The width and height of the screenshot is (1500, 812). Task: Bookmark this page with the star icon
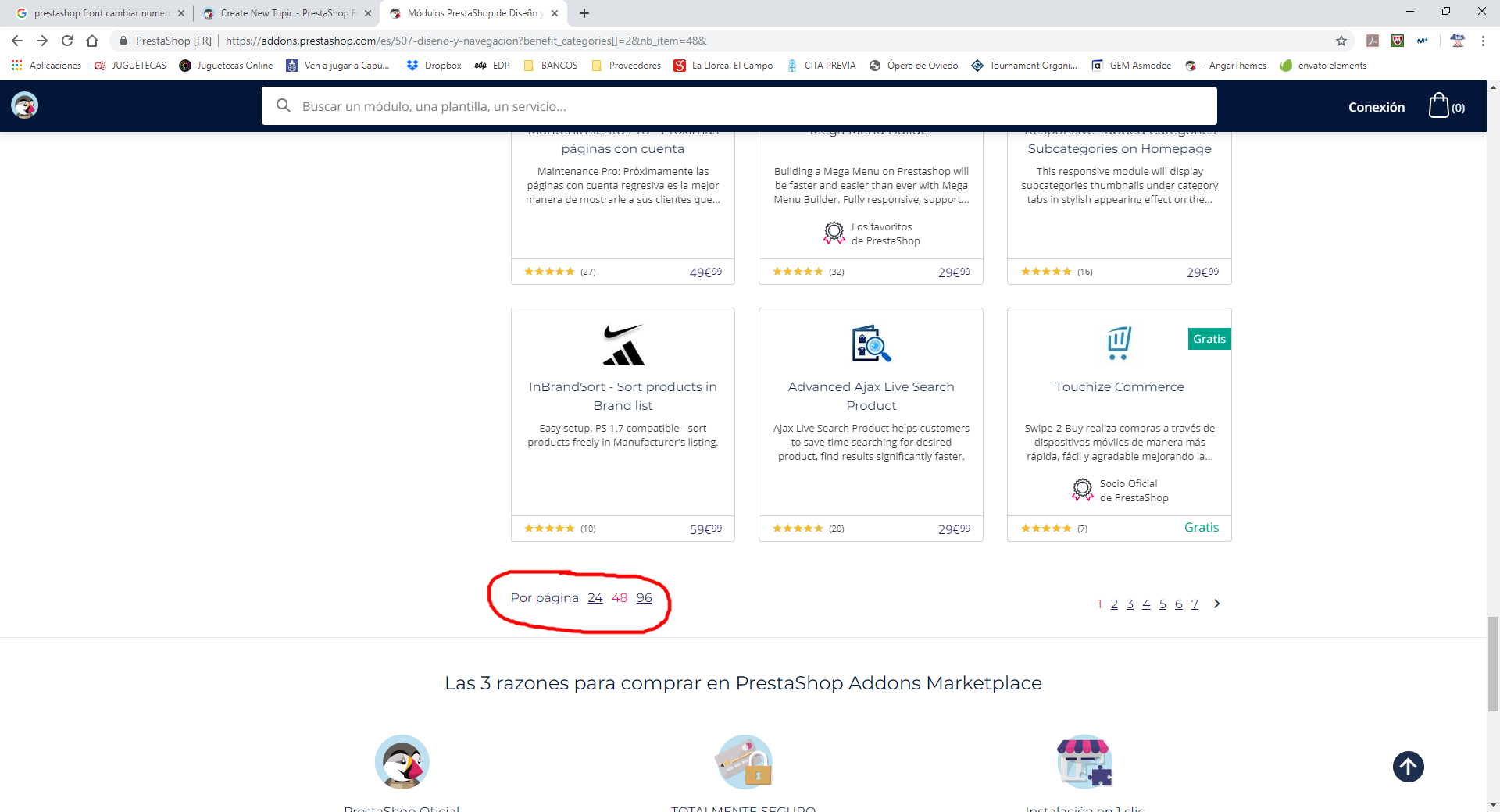click(x=1341, y=41)
